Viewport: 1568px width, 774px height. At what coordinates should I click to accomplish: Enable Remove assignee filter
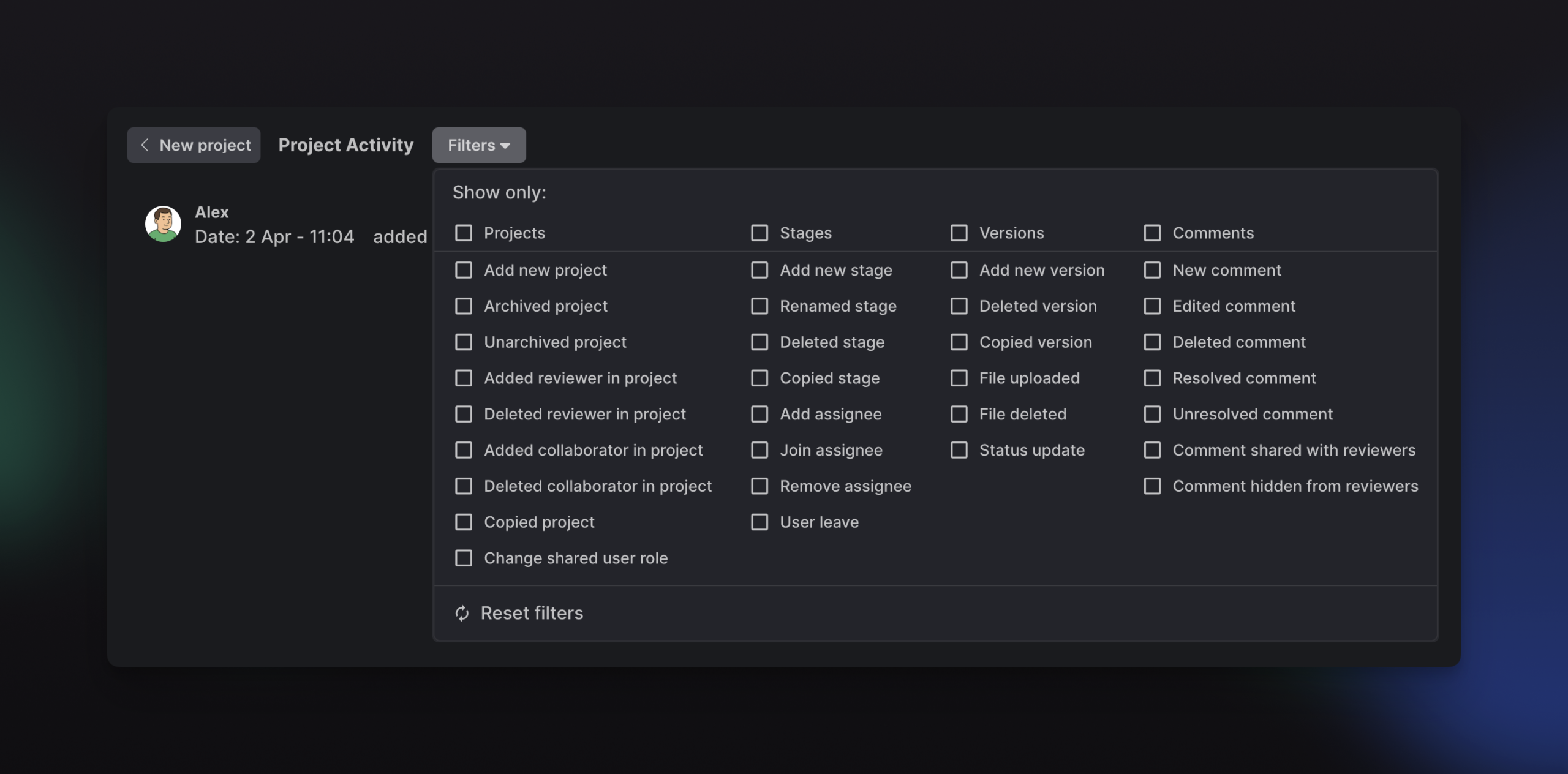[x=759, y=486]
